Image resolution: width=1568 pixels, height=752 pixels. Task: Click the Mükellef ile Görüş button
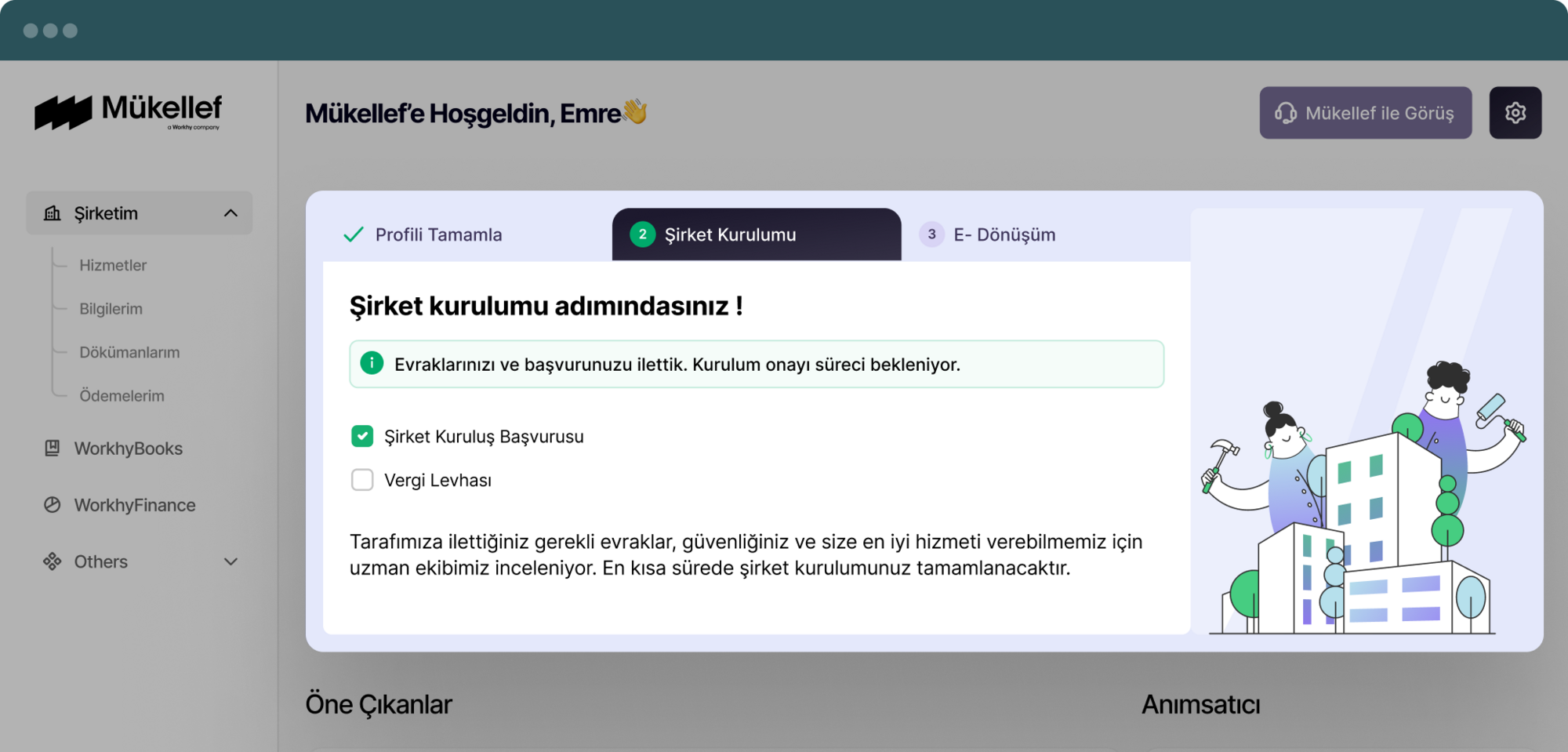[1365, 113]
